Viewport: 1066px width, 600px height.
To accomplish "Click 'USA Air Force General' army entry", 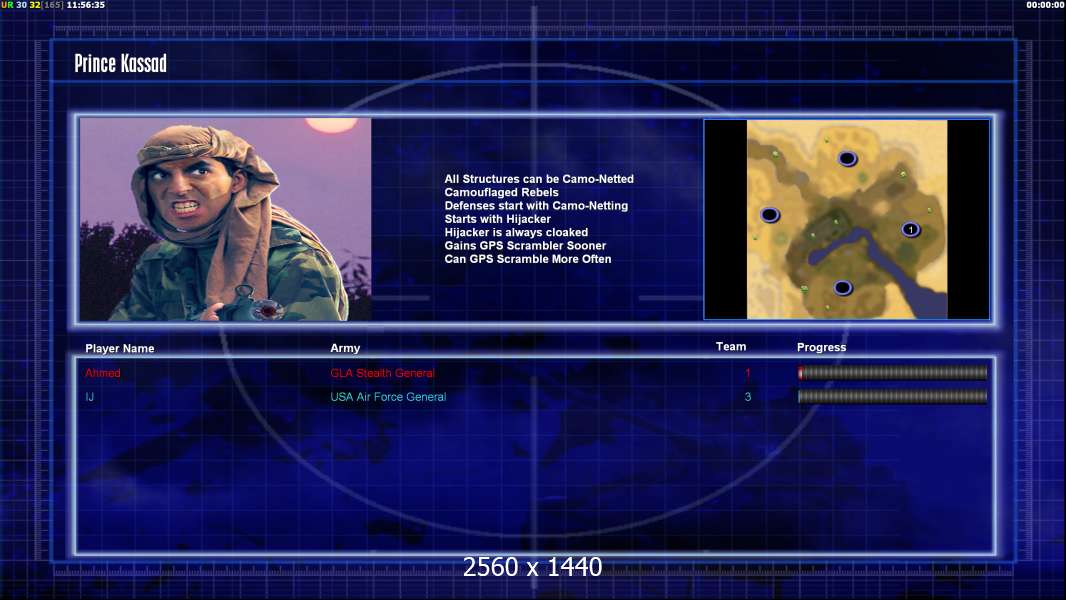I will pyautogui.click(x=388, y=397).
